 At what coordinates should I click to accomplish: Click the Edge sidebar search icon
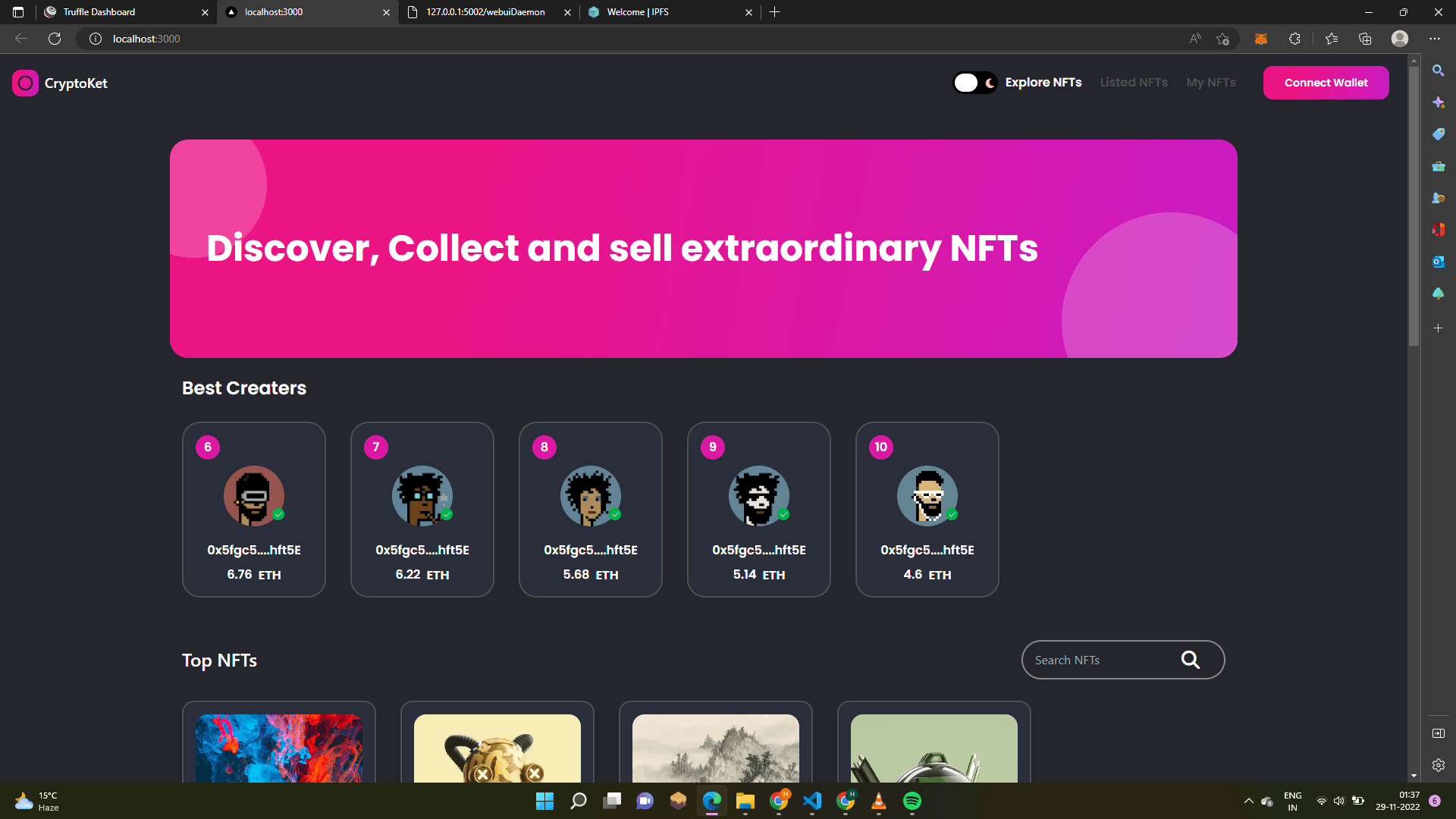1438,71
